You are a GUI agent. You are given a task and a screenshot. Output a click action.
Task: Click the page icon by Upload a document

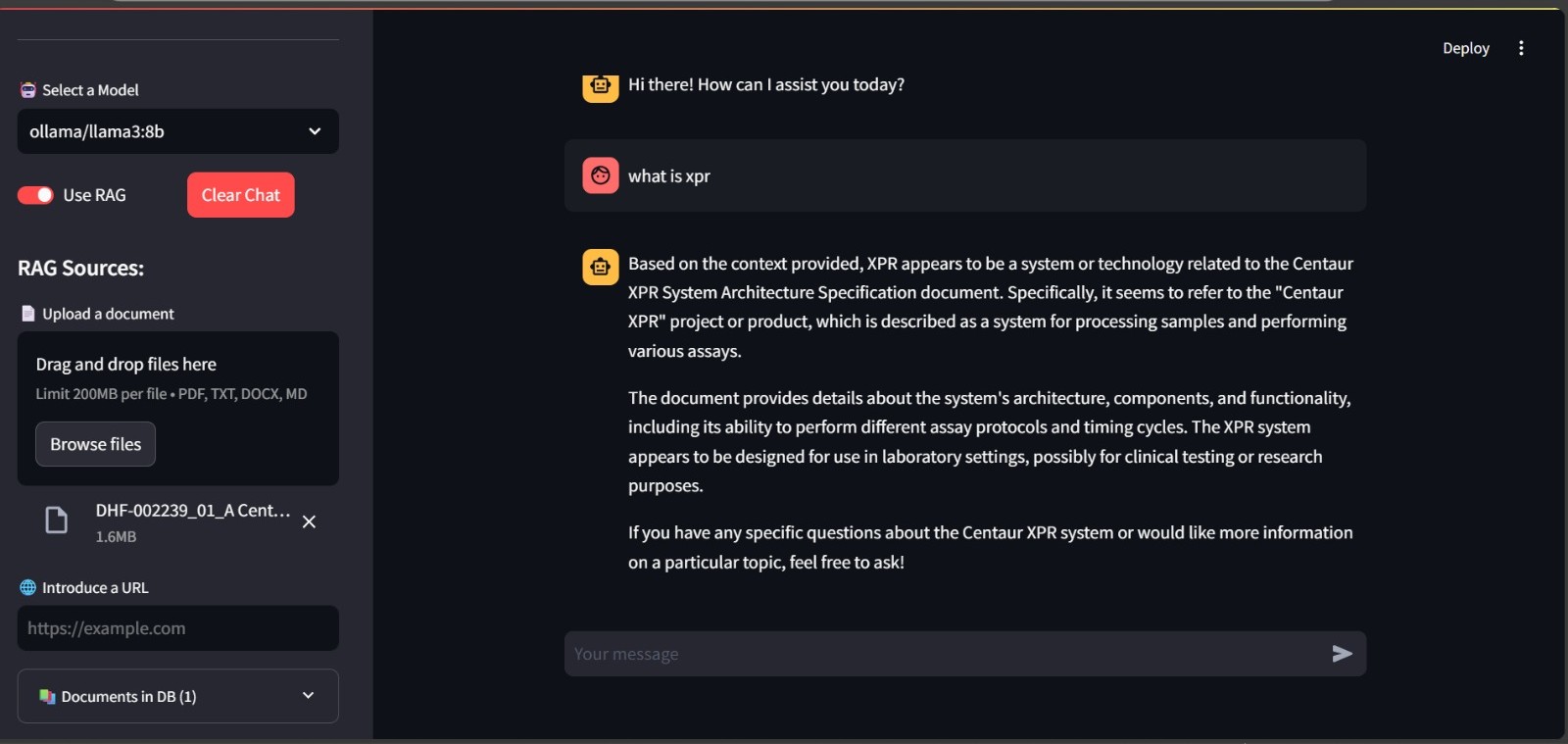point(27,314)
